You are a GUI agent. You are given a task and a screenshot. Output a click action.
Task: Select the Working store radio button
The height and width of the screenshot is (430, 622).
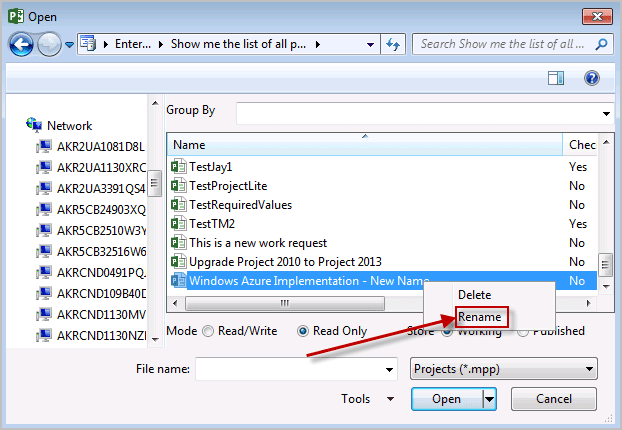[447, 332]
